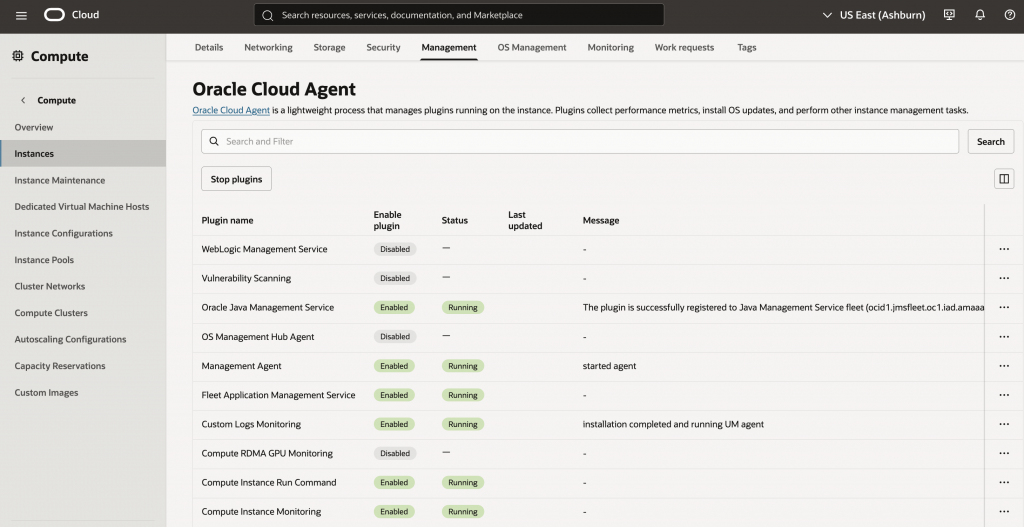The image size is (1024, 527).
Task: Click the Disabled badge for WebLogic Management Service
Action: tap(395, 249)
